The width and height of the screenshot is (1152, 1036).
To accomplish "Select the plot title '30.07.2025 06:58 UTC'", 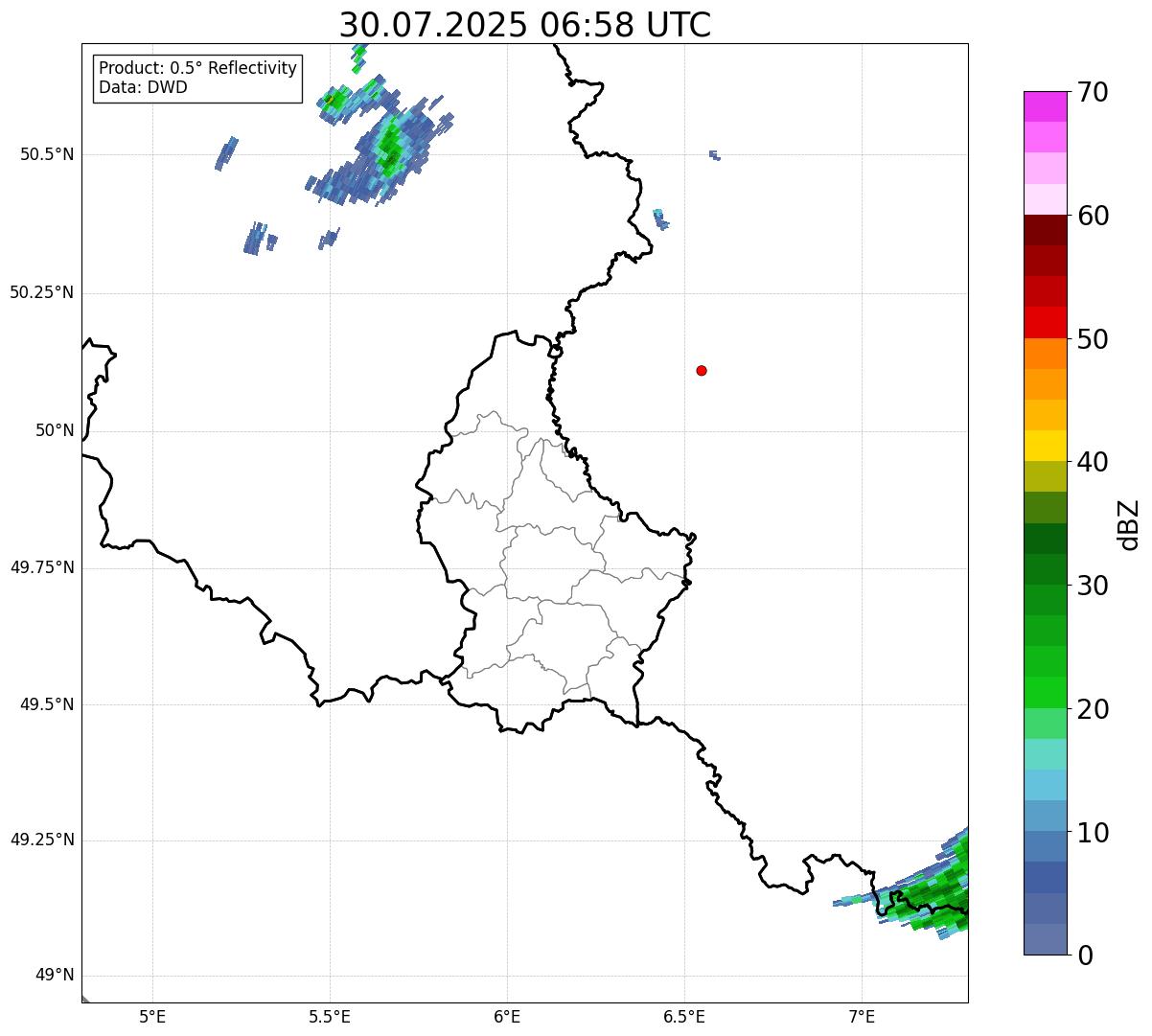I will click(525, 24).
